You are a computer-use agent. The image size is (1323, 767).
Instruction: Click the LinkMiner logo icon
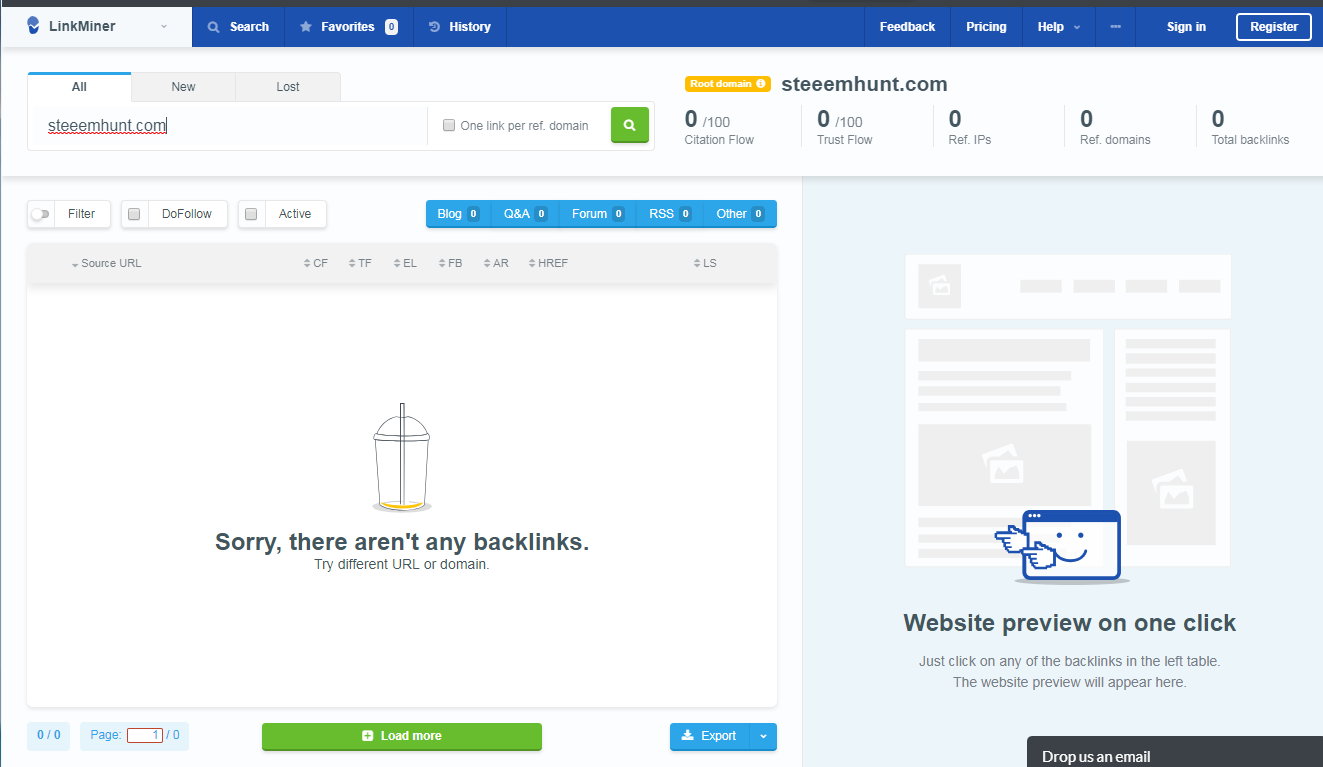34,26
